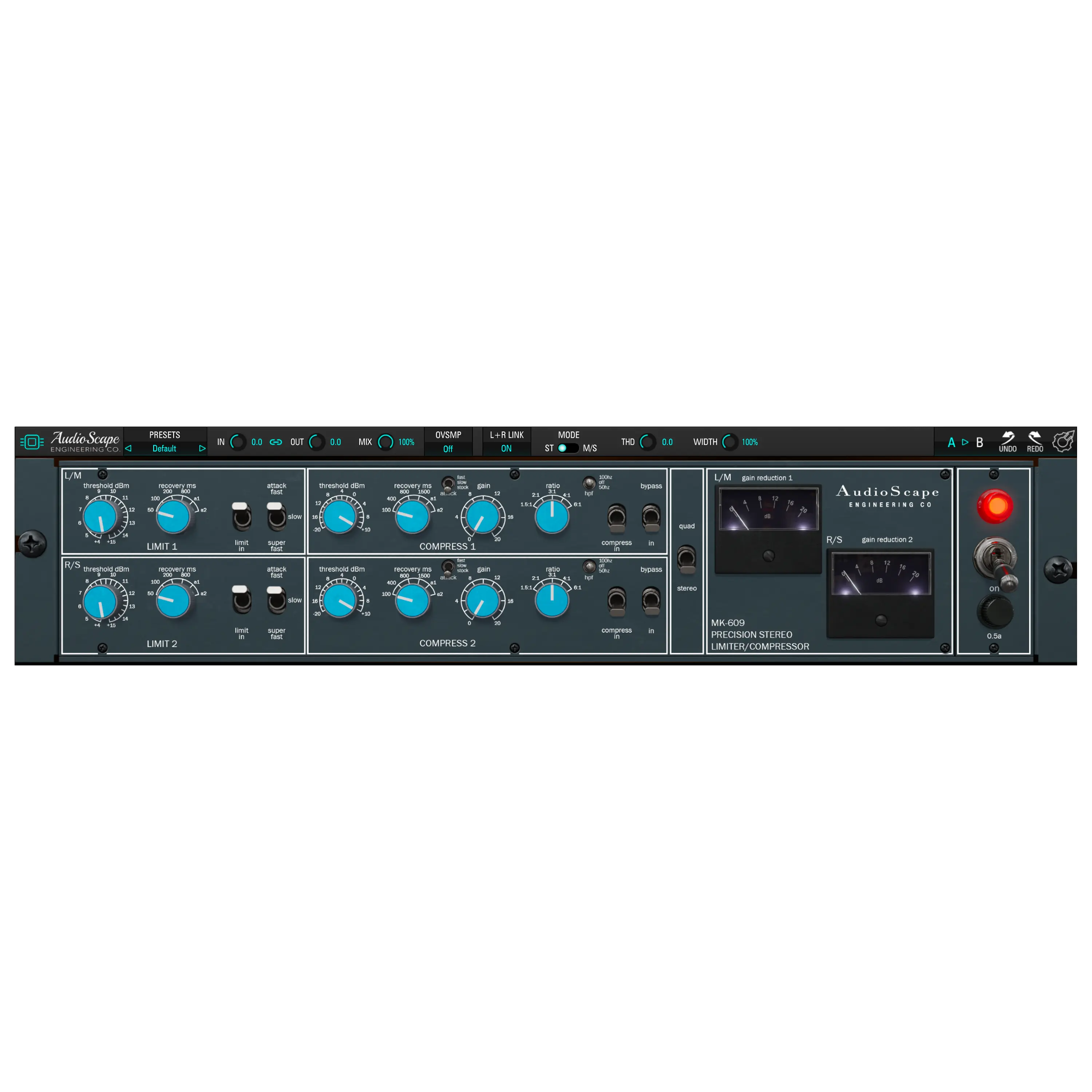1092x1092 pixels.
Task: Adjust the MIX knob set to 100%
Action: tap(386, 442)
